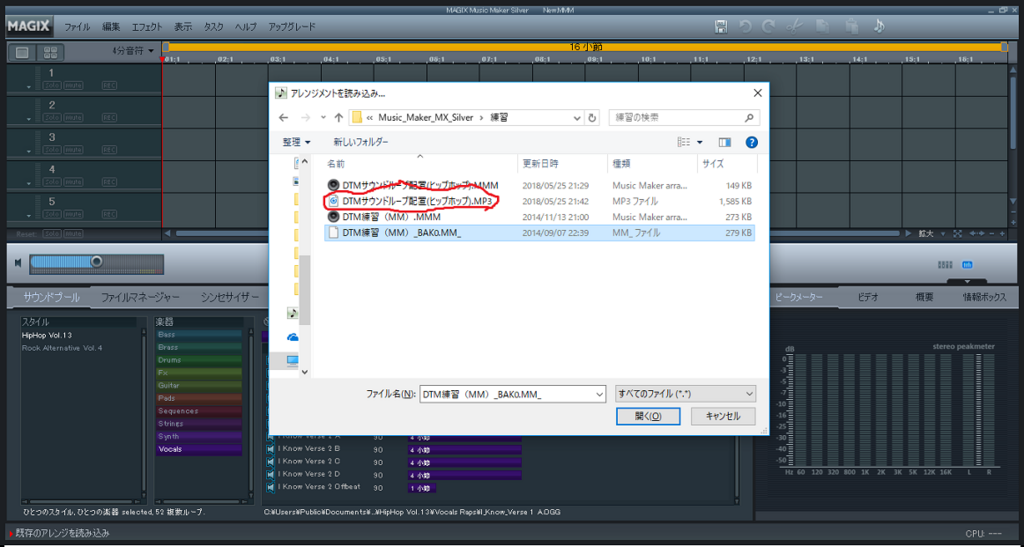Switch to single-pane arranger view icon
The width and height of the screenshot is (1024, 547).
click(22, 52)
